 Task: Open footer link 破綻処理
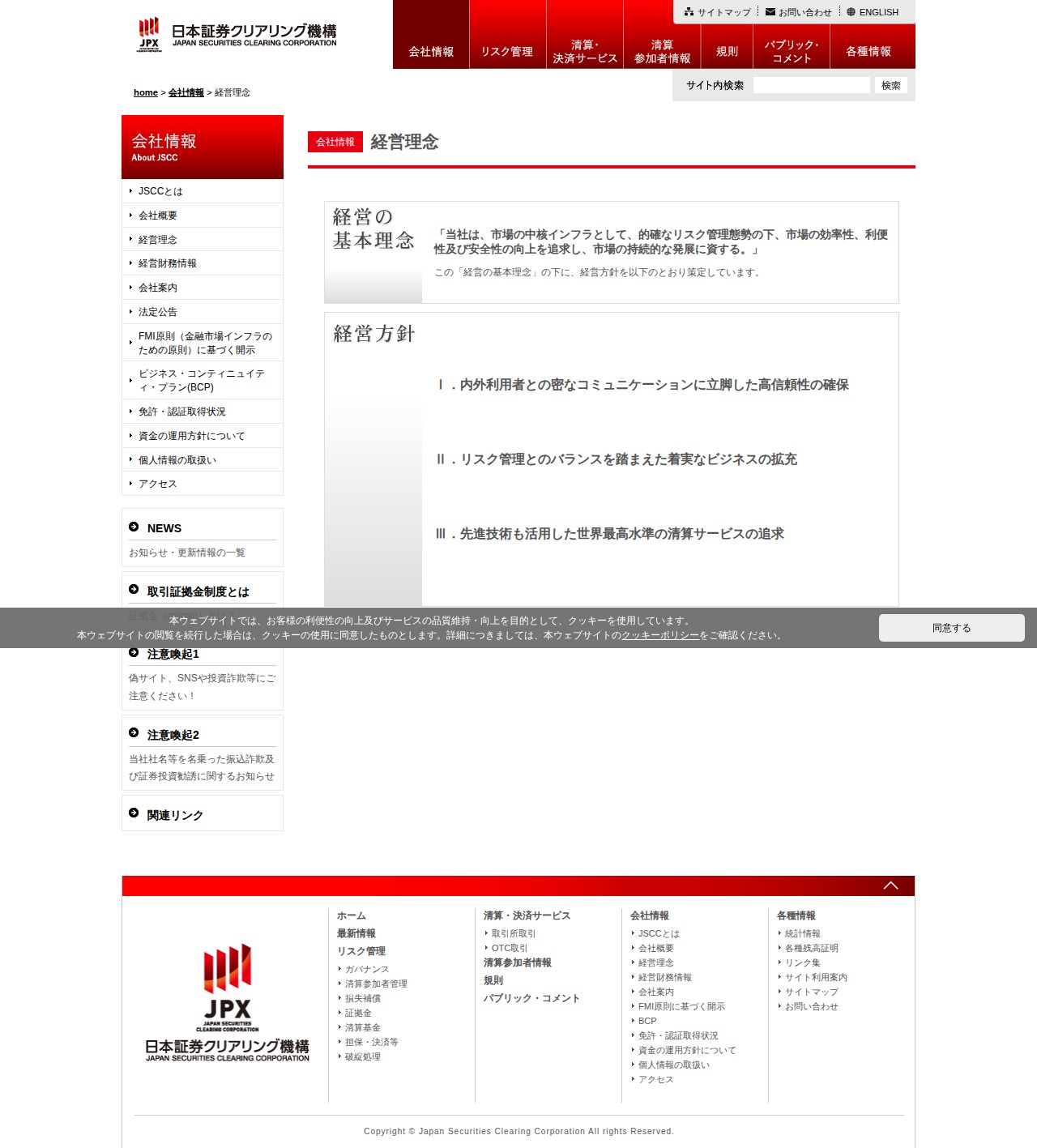[363, 1056]
